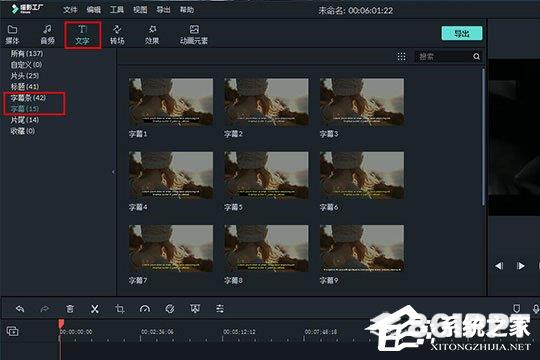The image size is (540, 360).
Task: Click the undo arrow in timeline toolbar
Action: click(20, 309)
